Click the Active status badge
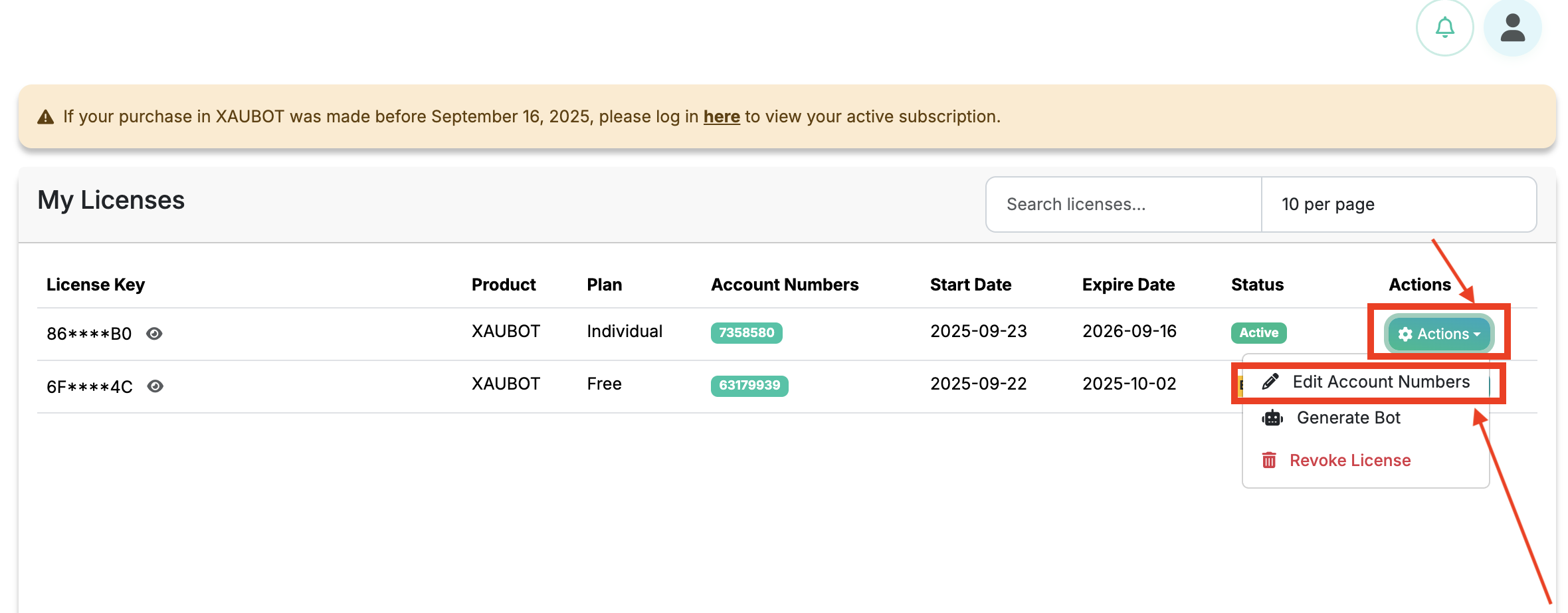 [x=1258, y=332]
